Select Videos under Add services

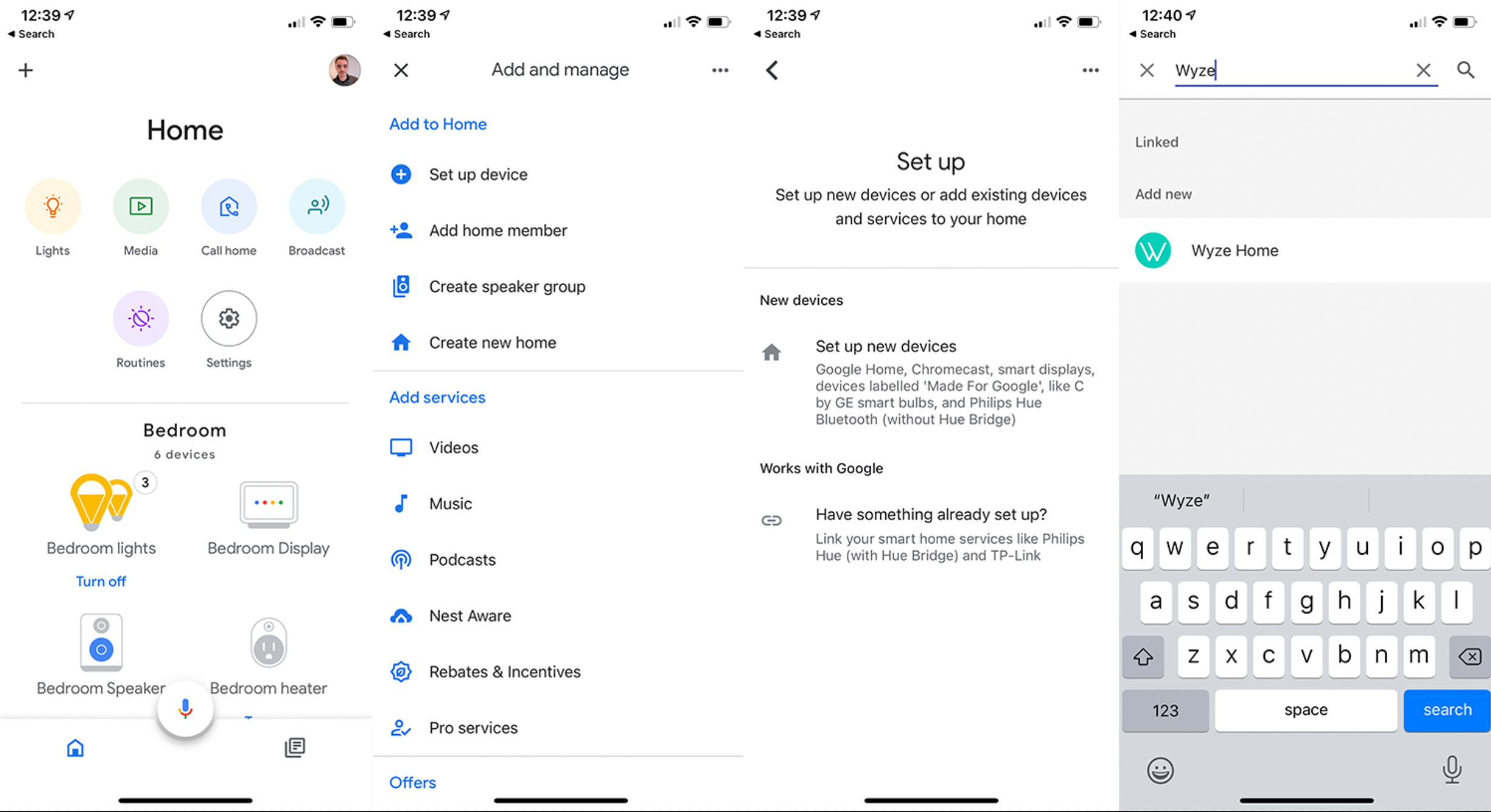click(452, 446)
